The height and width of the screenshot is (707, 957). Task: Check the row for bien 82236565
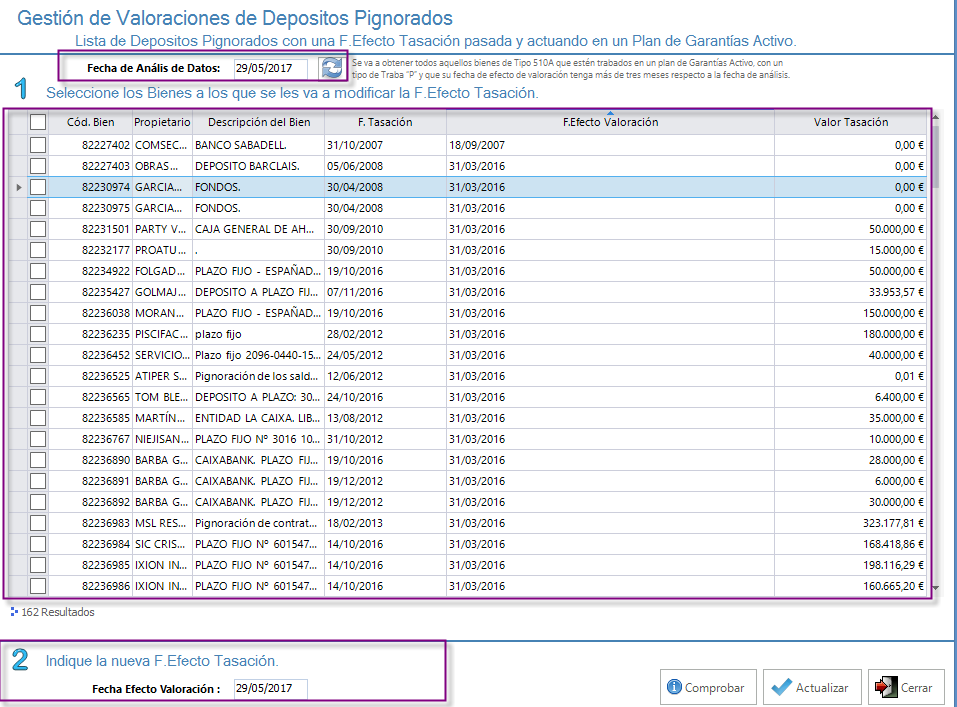tap(38, 397)
